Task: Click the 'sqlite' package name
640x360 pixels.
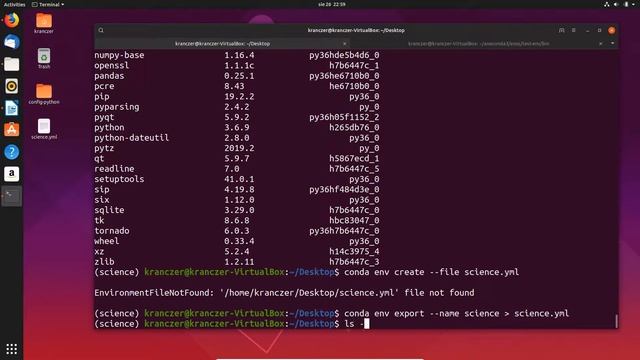Action: coord(109,210)
